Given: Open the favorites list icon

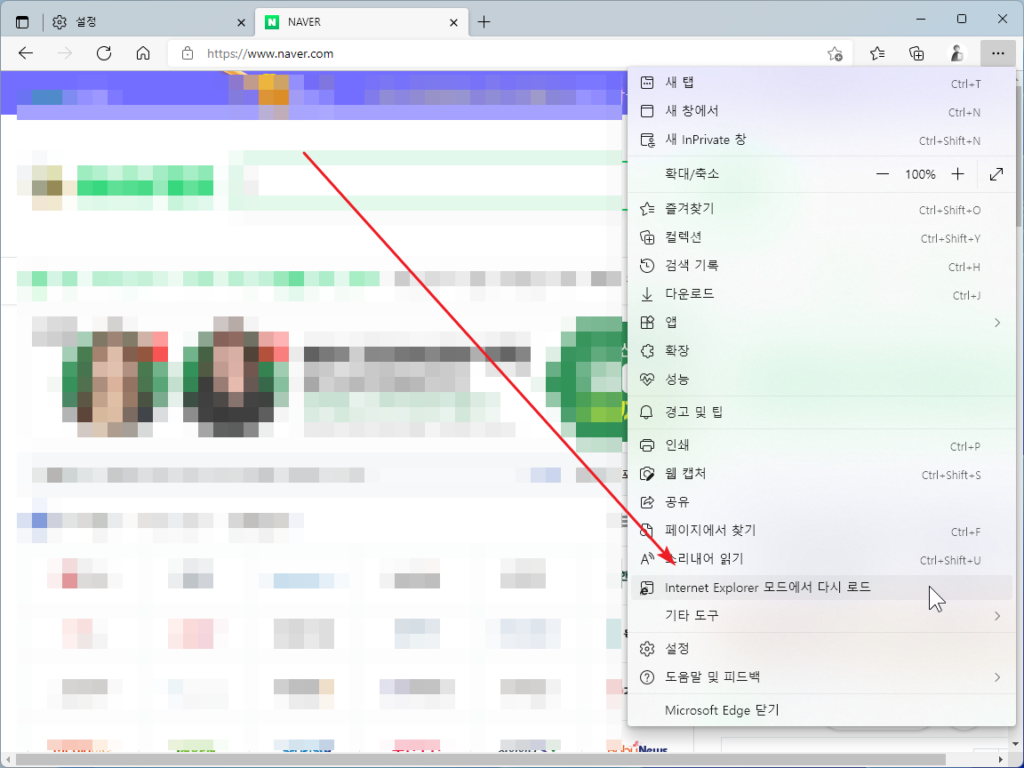Looking at the screenshot, I should coord(876,54).
